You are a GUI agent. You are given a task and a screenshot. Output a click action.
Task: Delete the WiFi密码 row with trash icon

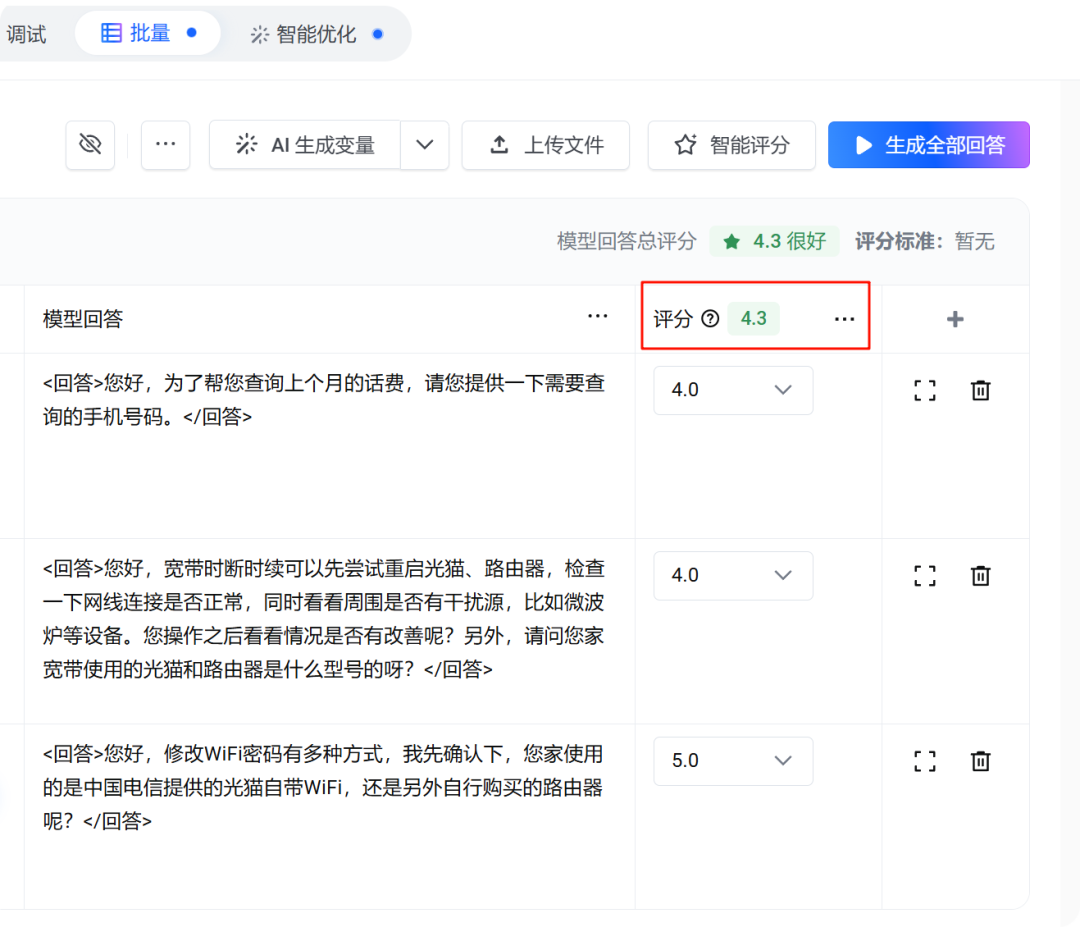pyautogui.click(x=981, y=761)
